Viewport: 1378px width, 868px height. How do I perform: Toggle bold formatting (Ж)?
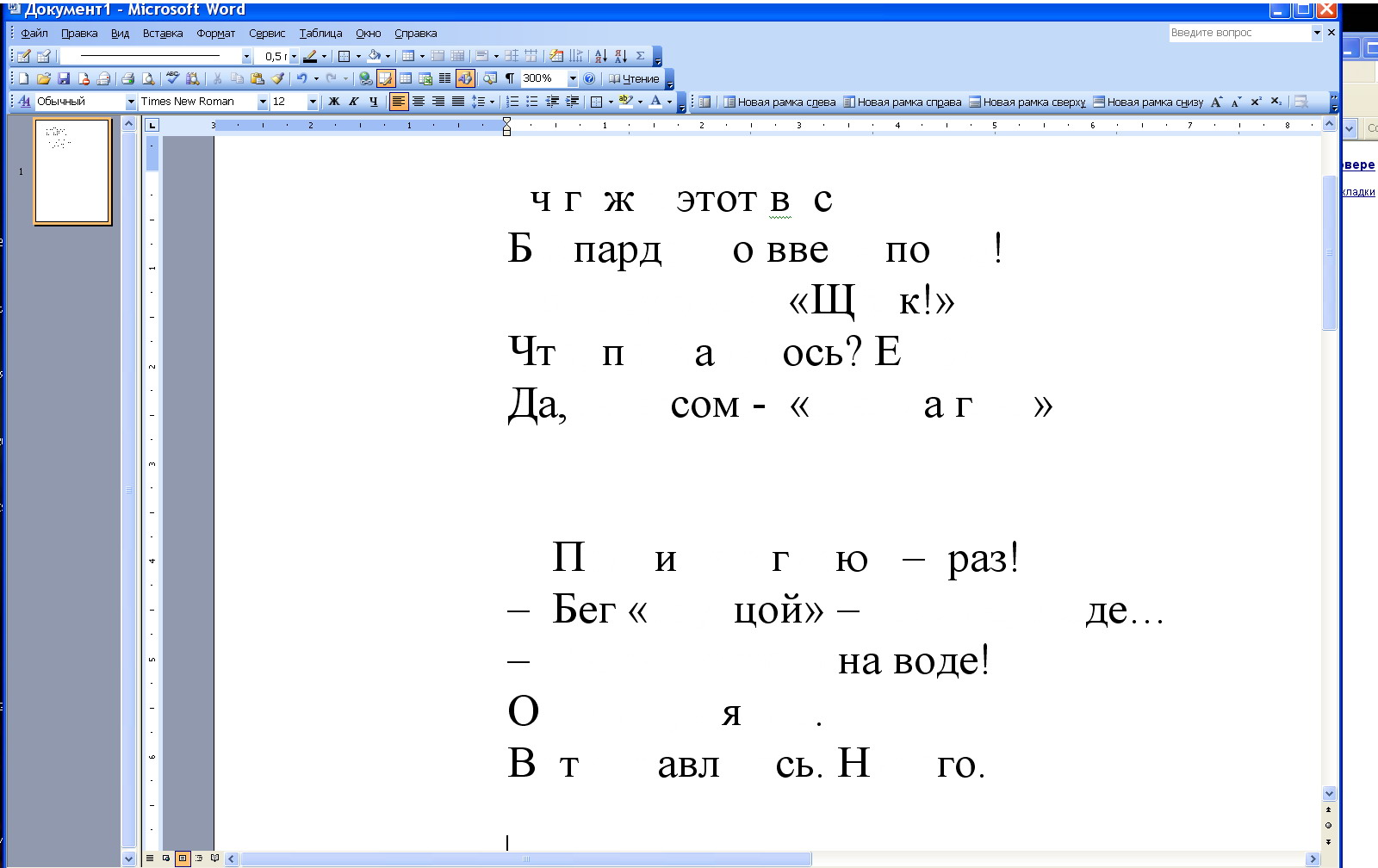coord(334,102)
